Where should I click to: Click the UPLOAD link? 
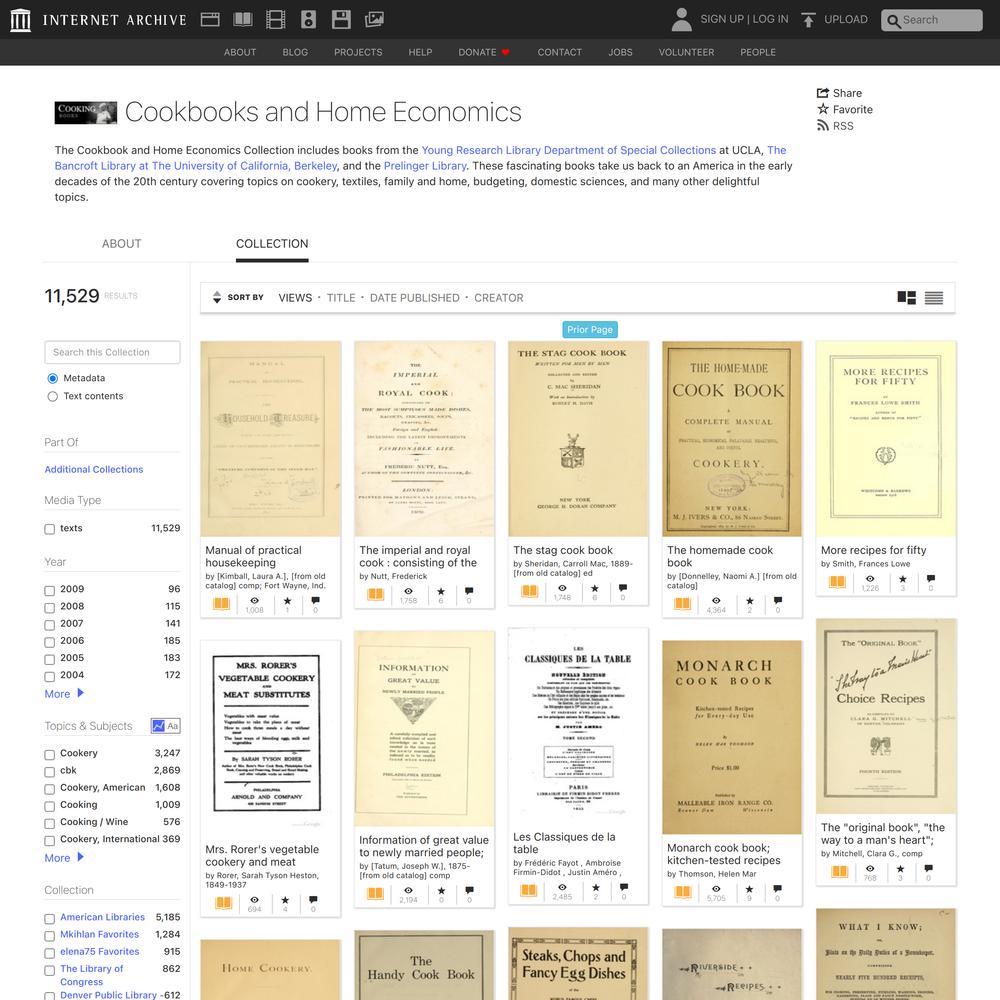[846, 19]
